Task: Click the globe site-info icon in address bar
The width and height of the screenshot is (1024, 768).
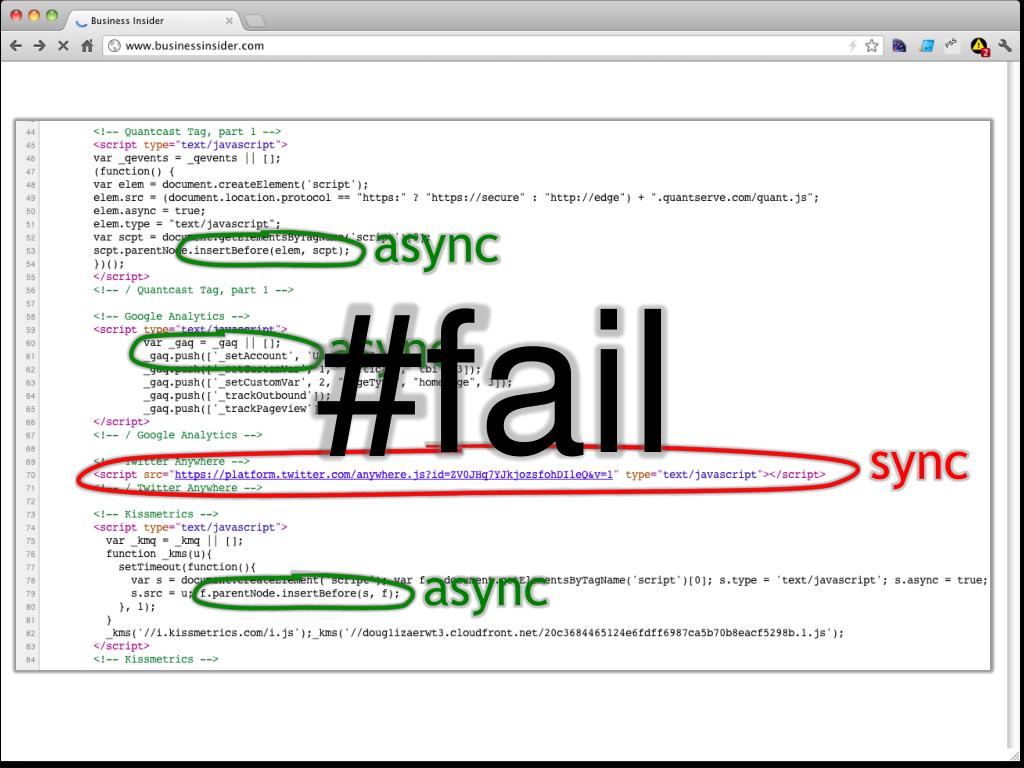Action: 114,46
